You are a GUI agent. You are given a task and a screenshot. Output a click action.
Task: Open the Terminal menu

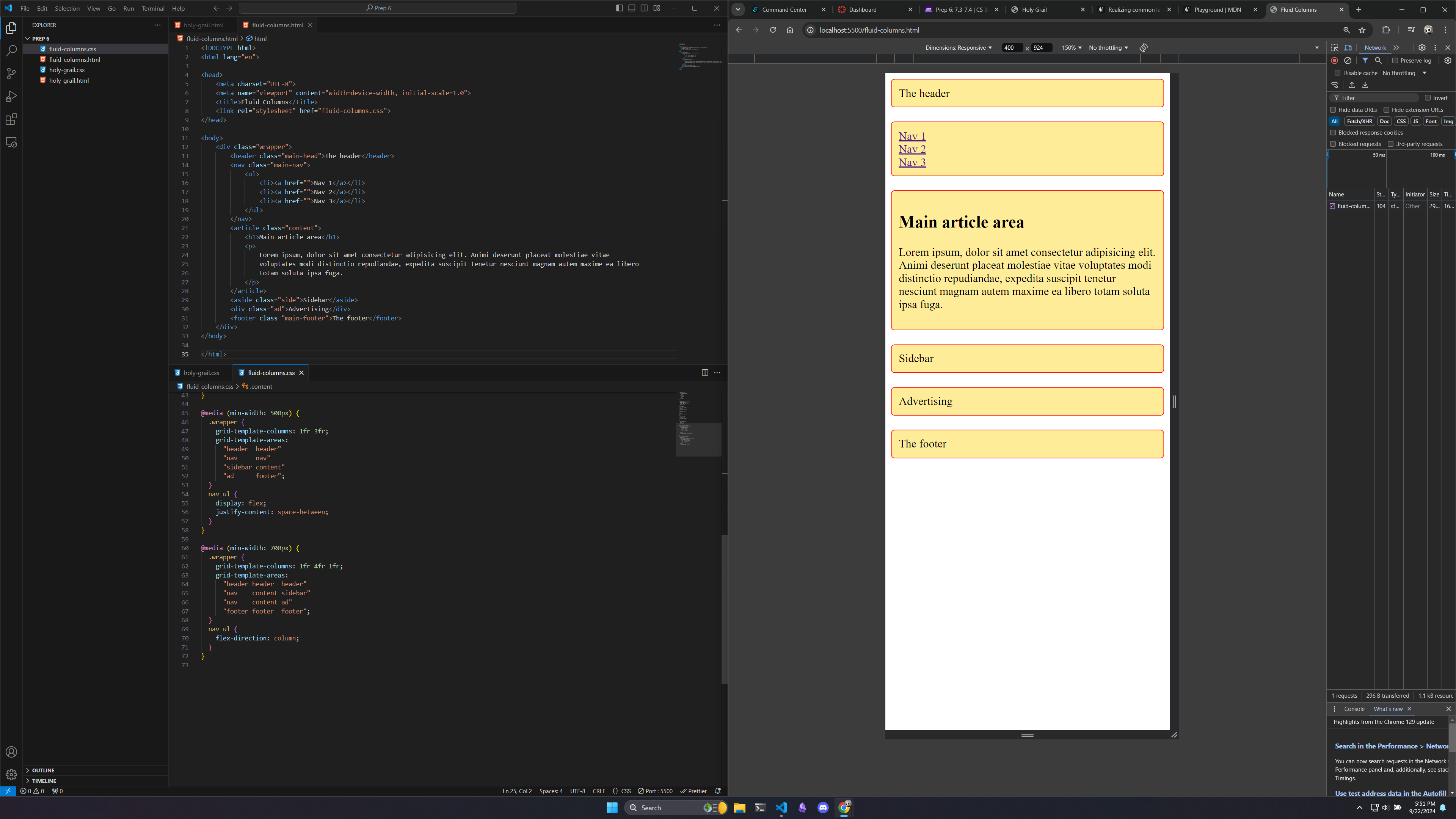click(152, 8)
